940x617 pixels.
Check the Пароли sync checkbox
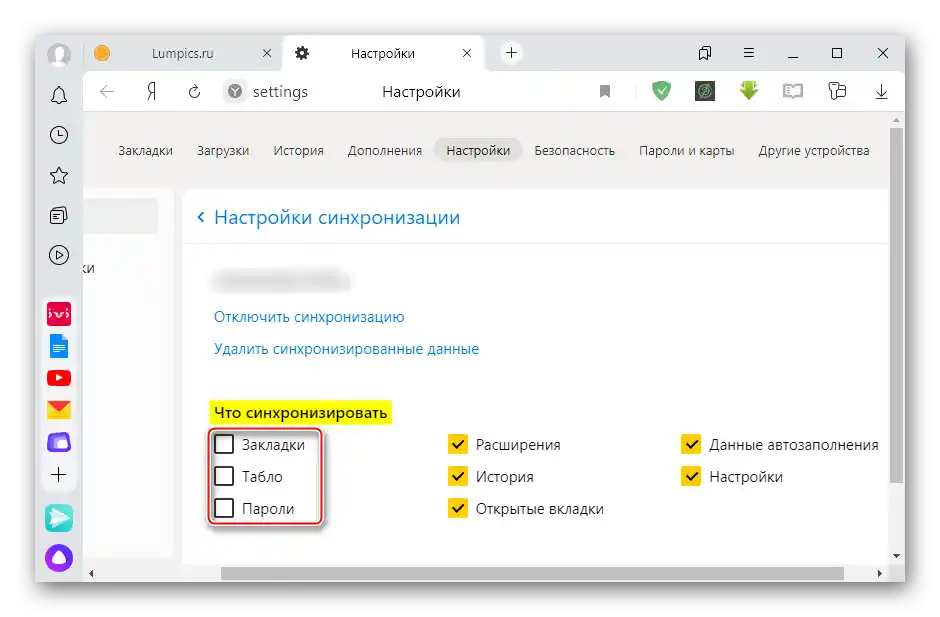(x=224, y=508)
